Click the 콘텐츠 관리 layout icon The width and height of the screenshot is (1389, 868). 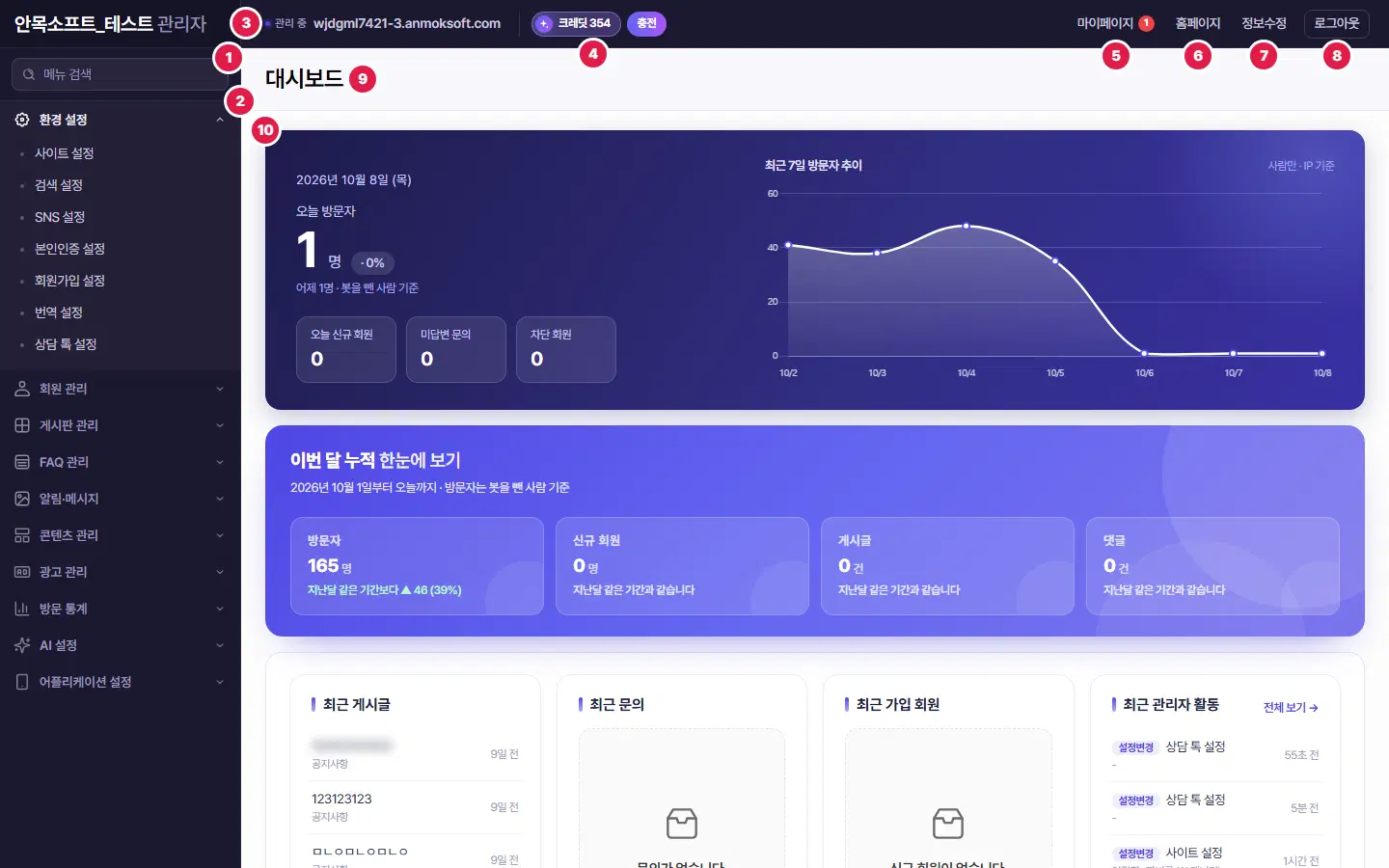pos(22,535)
